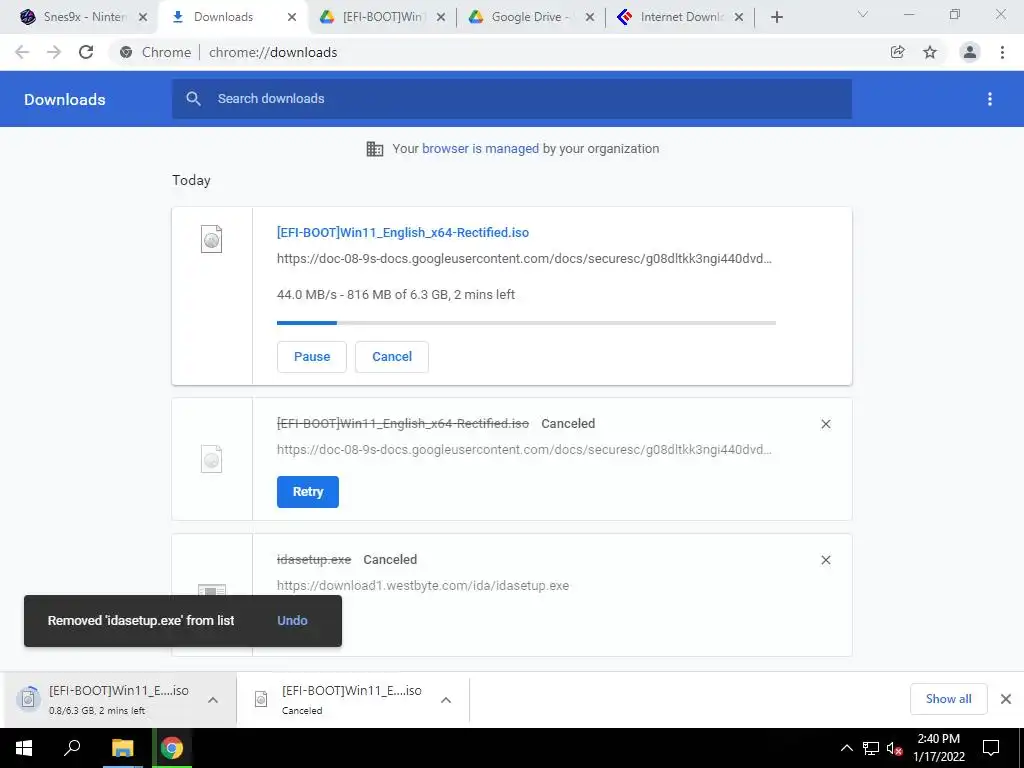The image size is (1024, 768).
Task: Open network status tray icon
Action: pyautogui.click(x=871, y=748)
